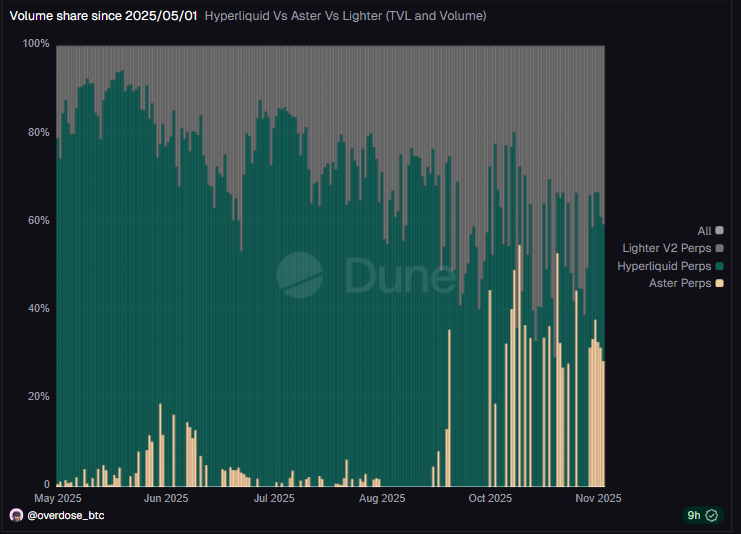This screenshot has height=534, width=741.
Task: Click the 20% y-axis label
Action: [38, 396]
